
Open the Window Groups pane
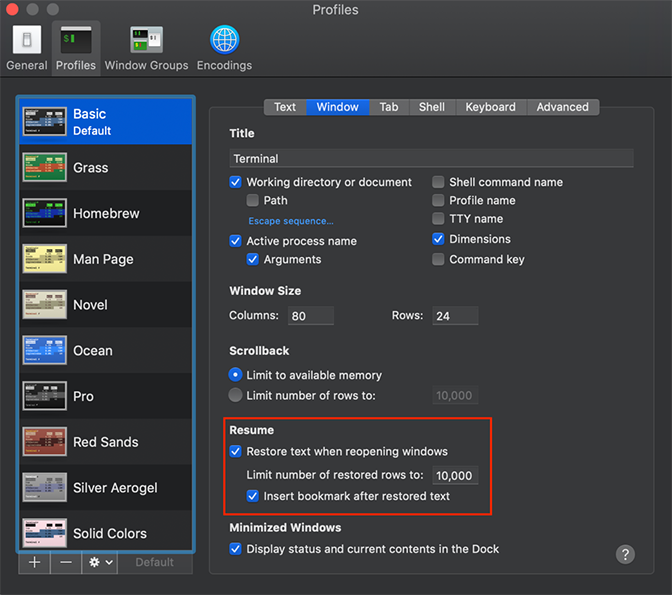point(146,47)
